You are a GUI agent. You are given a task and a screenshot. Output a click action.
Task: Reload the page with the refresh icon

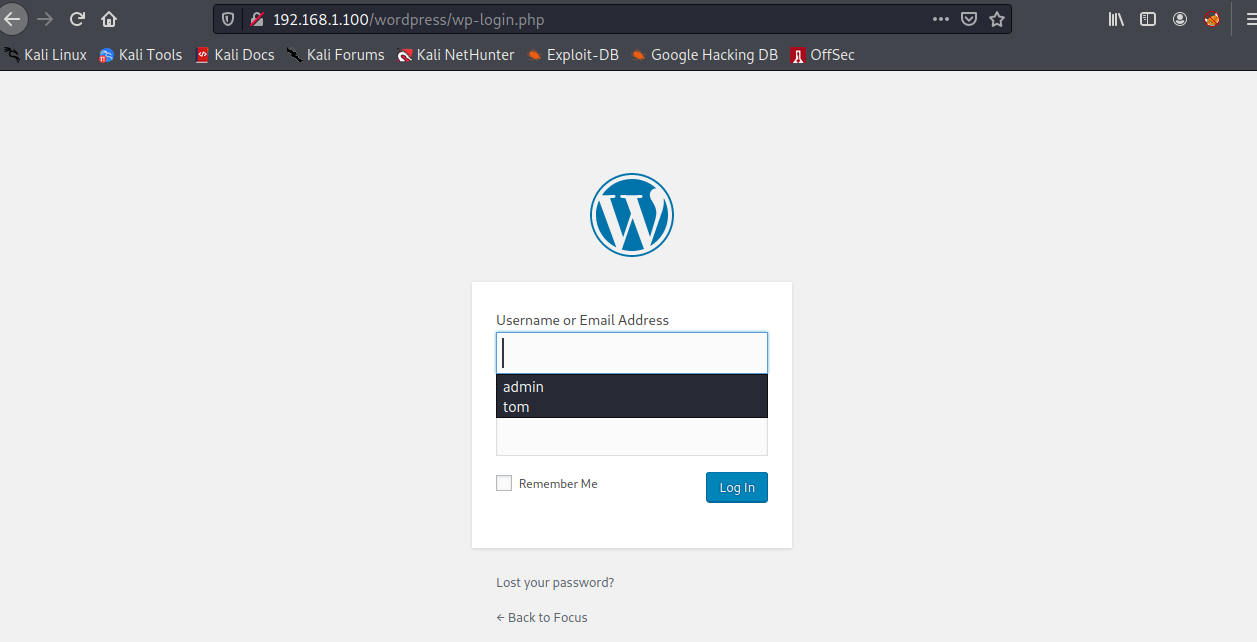pyautogui.click(x=77, y=19)
